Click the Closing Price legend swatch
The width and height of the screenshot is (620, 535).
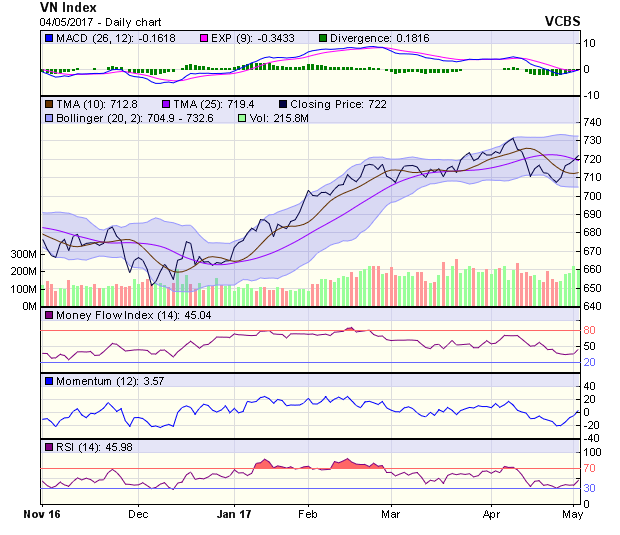(283, 104)
